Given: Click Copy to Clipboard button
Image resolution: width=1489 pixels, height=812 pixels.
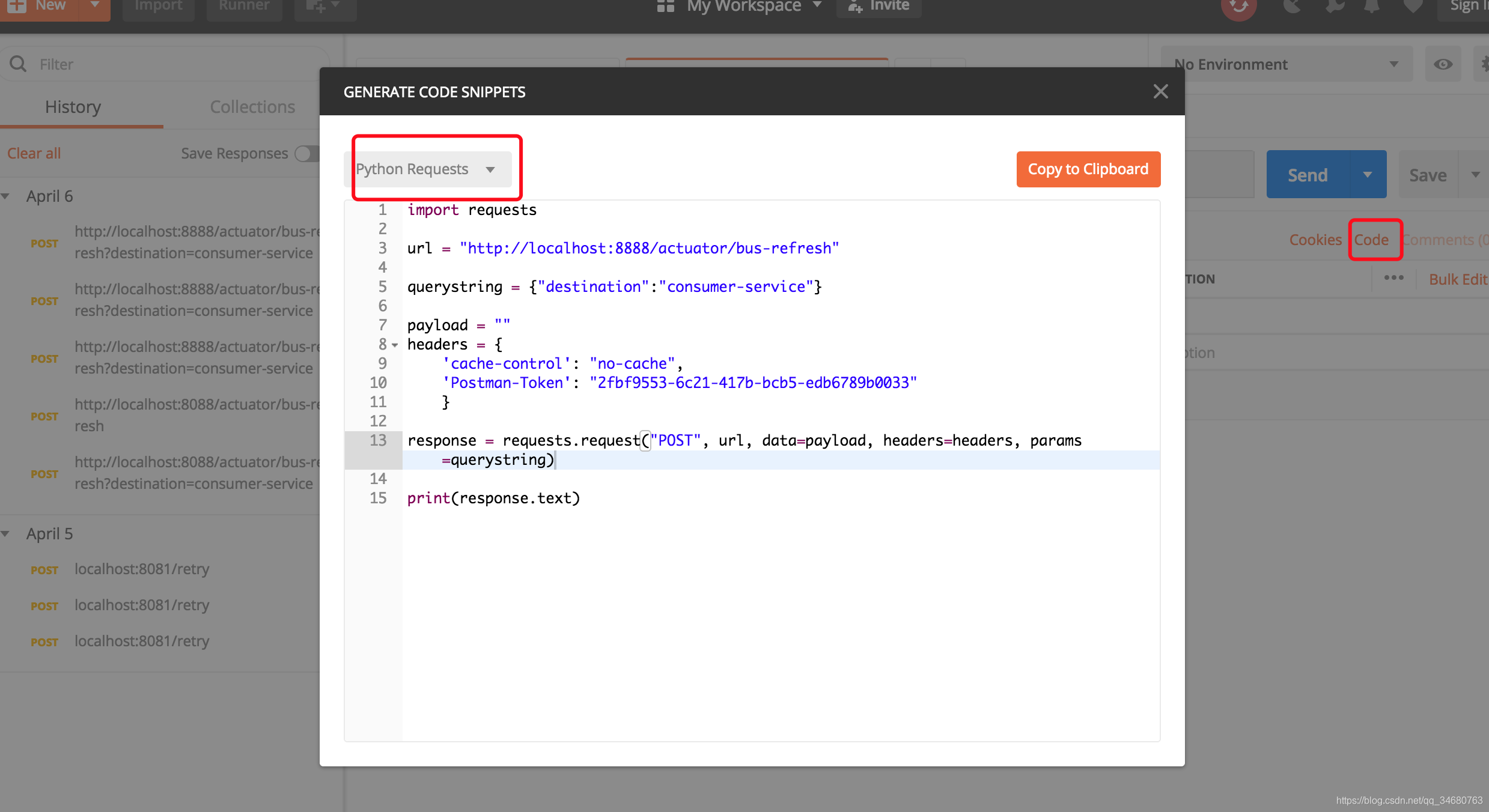Looking at the screenshot, I should (x=1088, y=169).
